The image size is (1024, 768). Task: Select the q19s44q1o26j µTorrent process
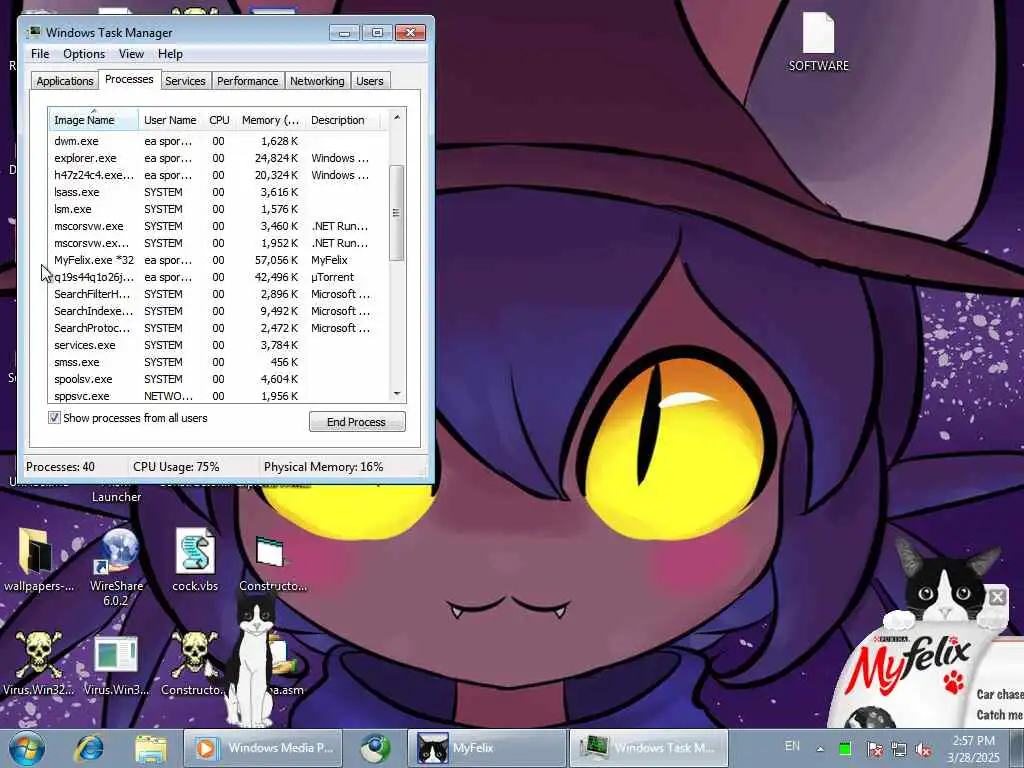pyautogui.click(x=218, y=277)
